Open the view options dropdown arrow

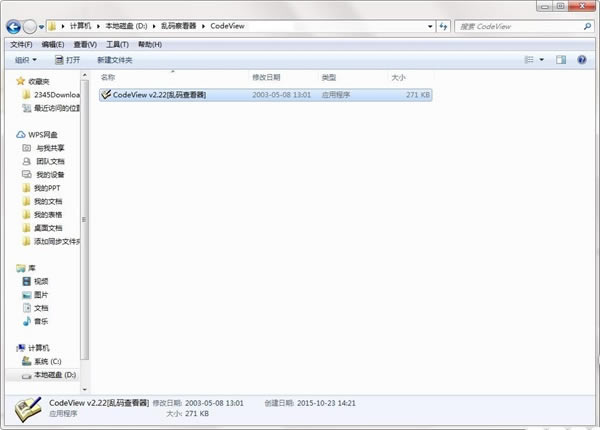[x=541, y=60]
